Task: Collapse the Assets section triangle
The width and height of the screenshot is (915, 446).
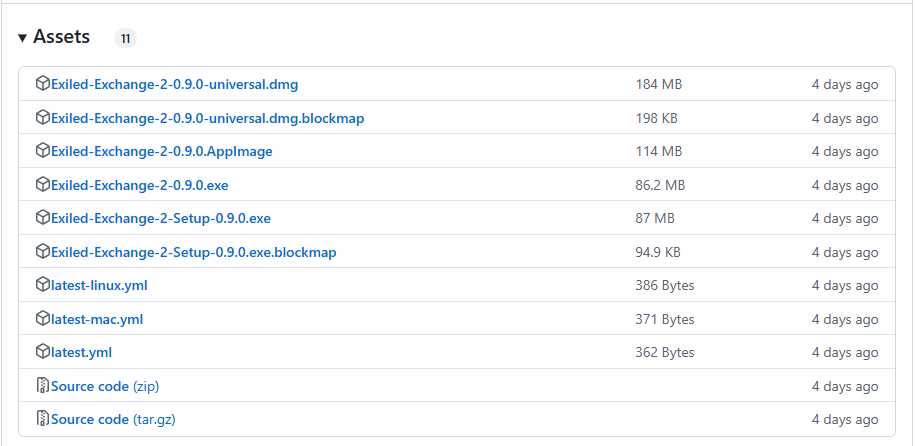Action: click(22, 38)
